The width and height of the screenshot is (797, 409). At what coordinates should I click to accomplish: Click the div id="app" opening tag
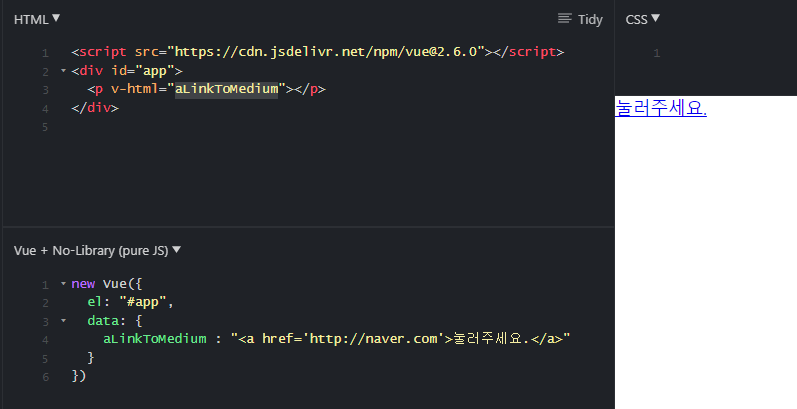tap(127, 71)
